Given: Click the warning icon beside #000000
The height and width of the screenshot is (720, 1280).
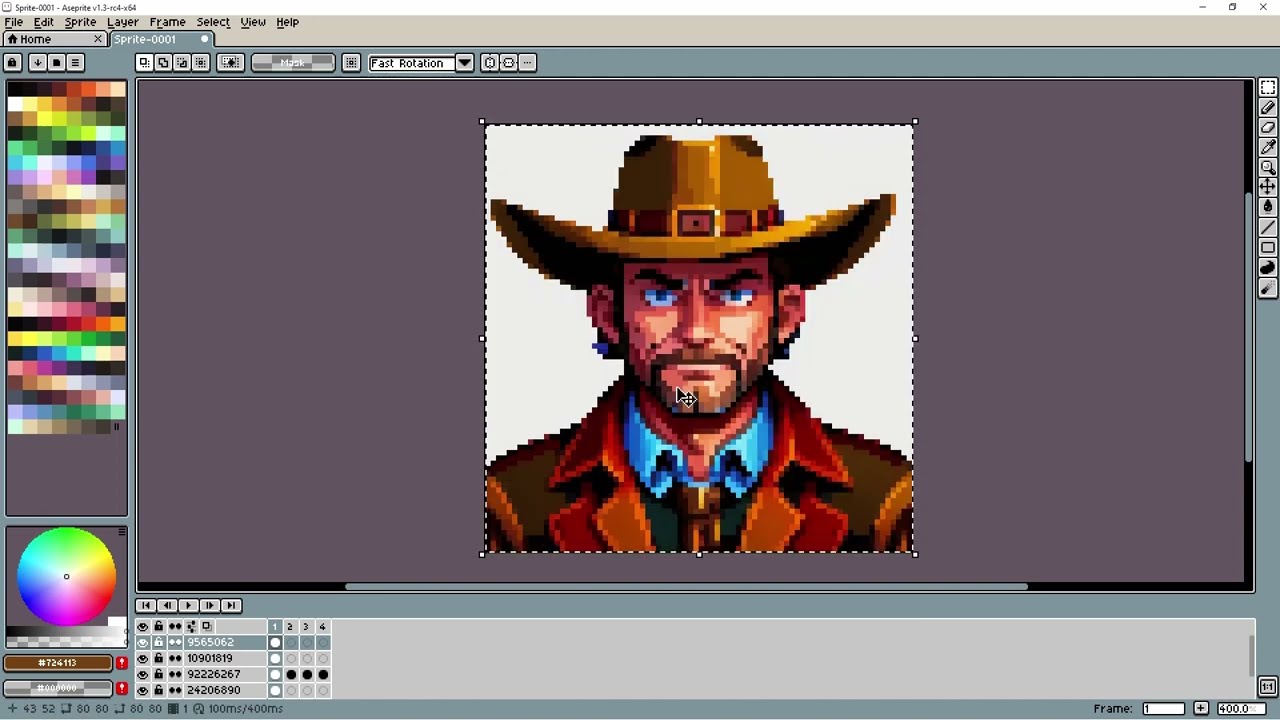Looking at the screenshot, I should point(122,688).
